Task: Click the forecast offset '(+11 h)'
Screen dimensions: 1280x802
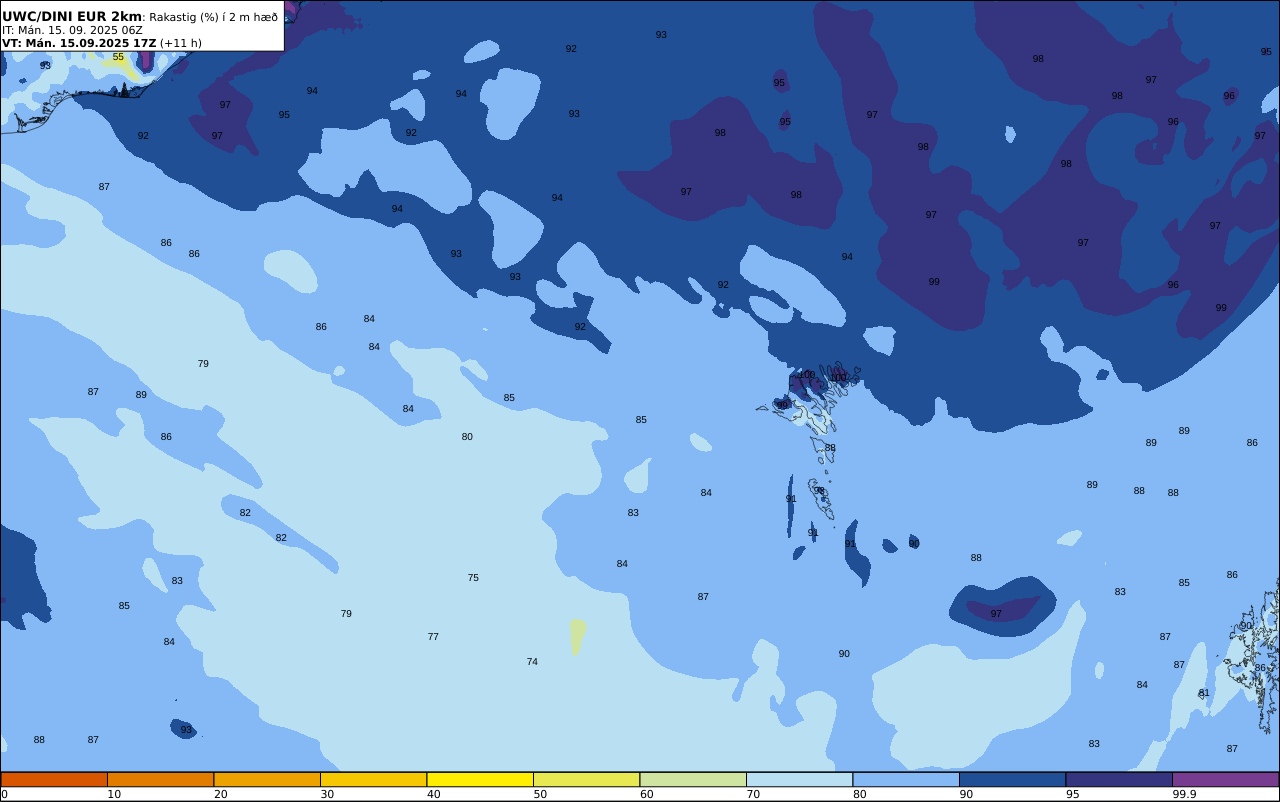Action: 181,43
